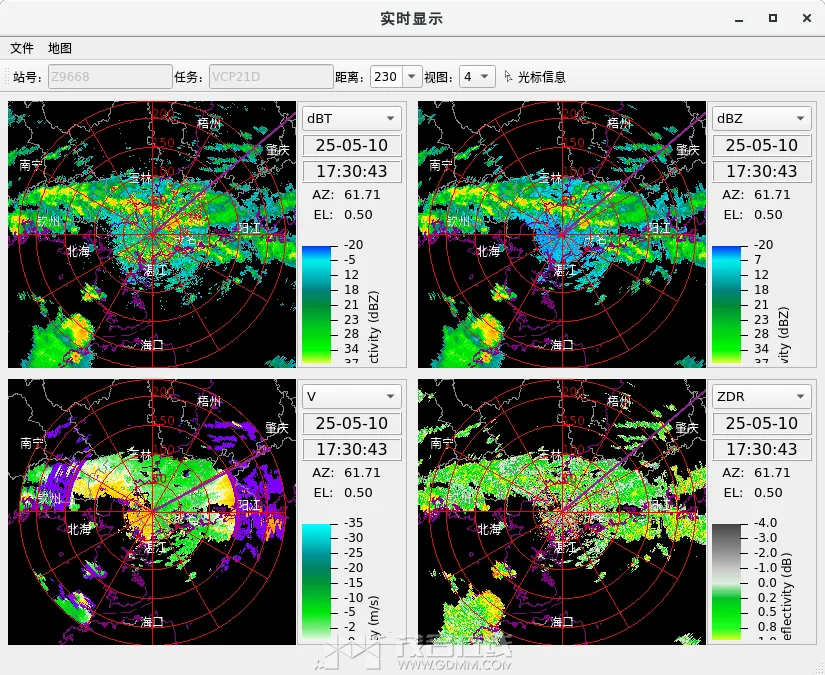The width and height of the screenshot is (825, 675).
Task: Open the 文件 menu
Action: pyautogui.click(x=22, y=48)
